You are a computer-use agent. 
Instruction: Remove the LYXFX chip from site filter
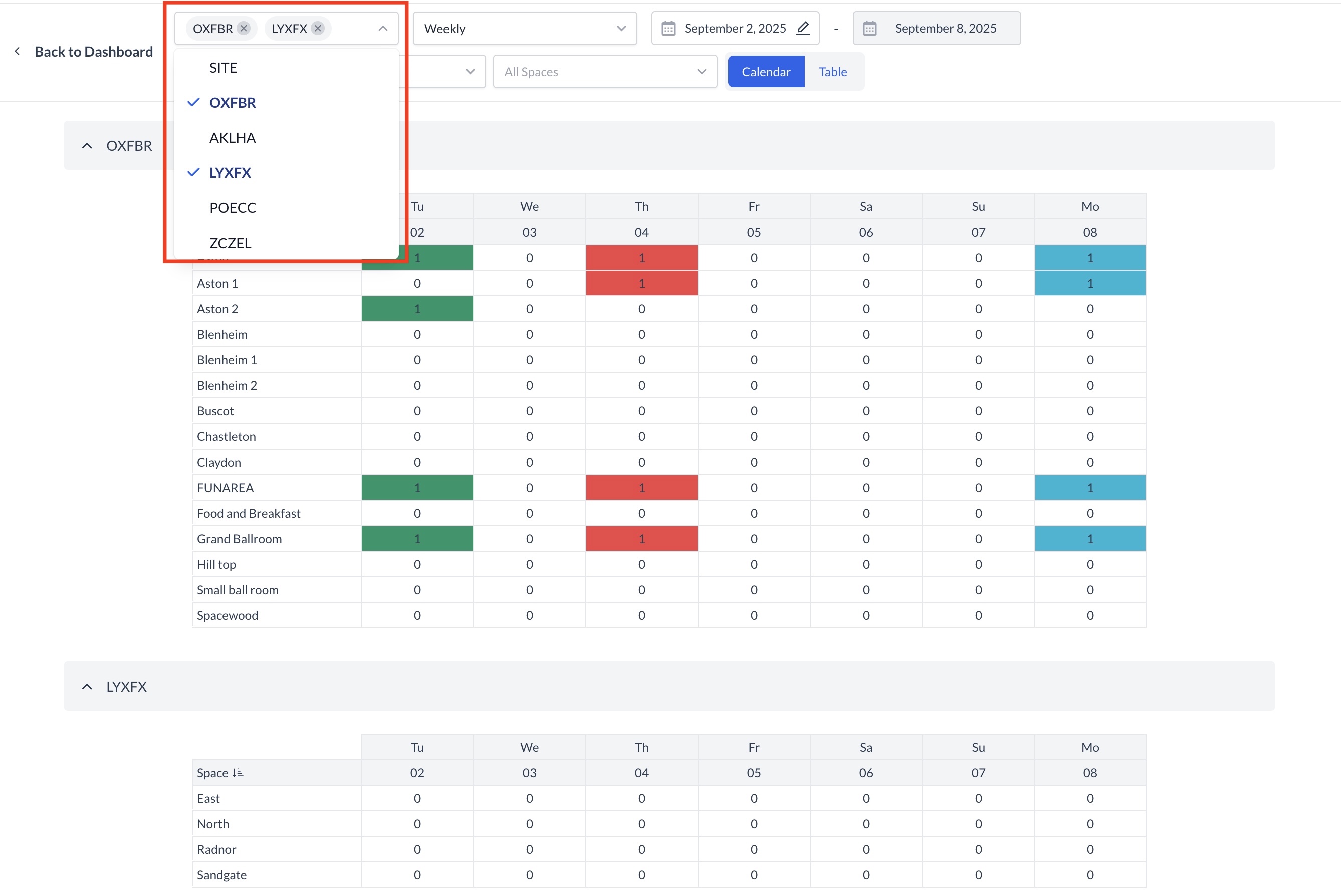click(318, 28)
